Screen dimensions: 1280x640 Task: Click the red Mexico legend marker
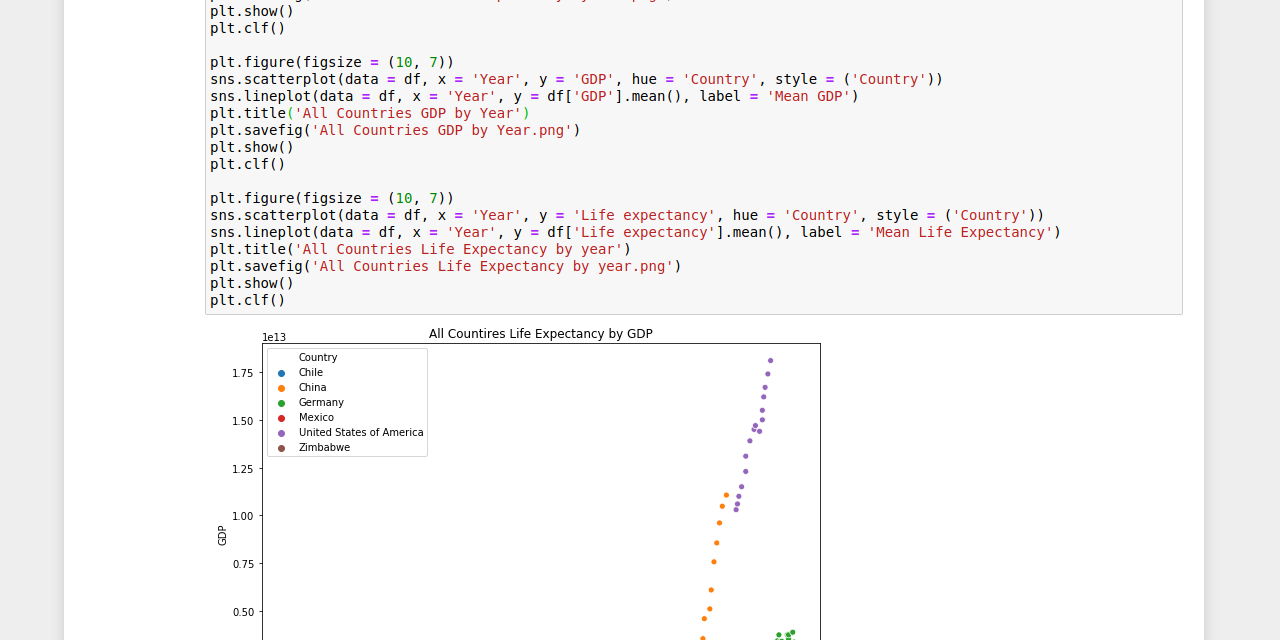283,417
